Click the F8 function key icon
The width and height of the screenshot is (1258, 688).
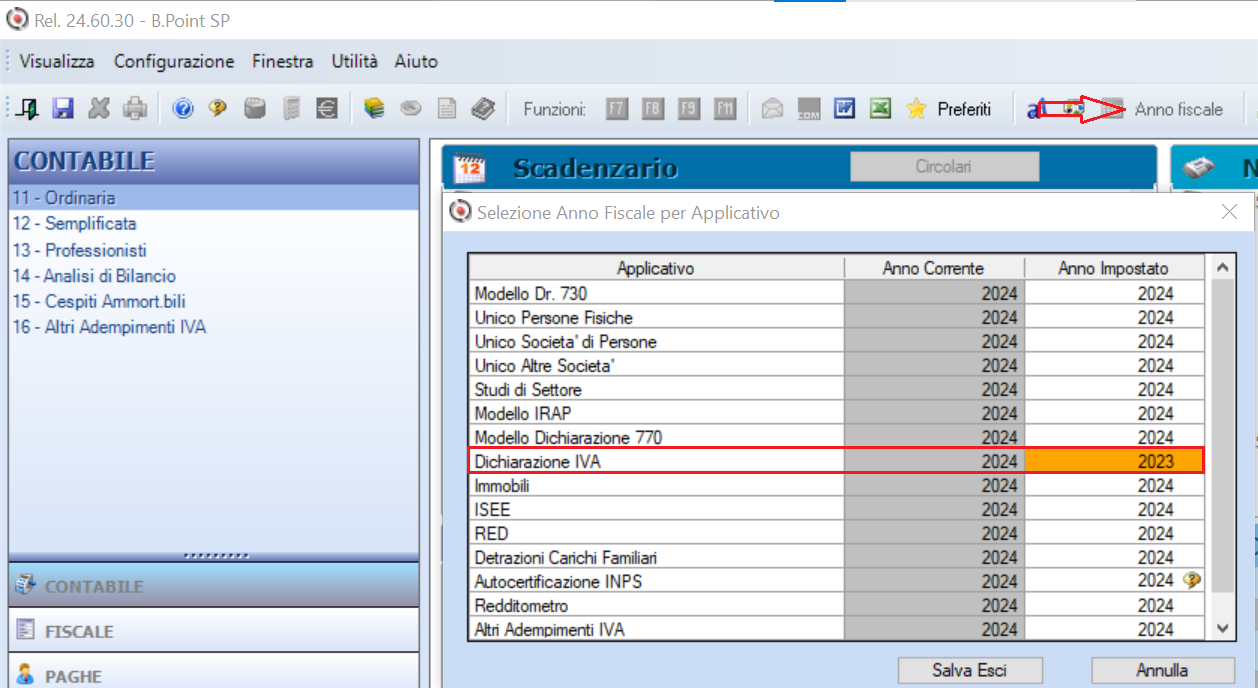tap(653, 109)
